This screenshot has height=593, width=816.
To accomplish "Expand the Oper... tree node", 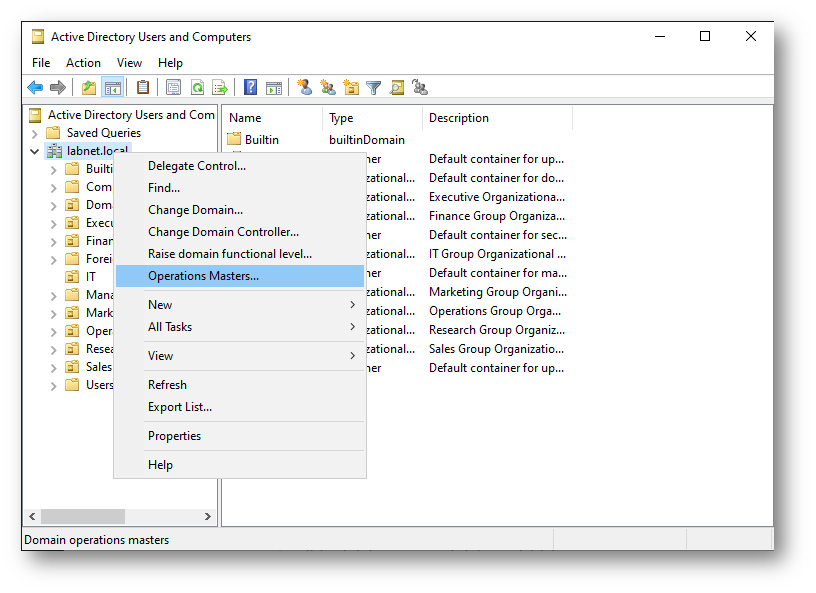I will tap(54, 332).
